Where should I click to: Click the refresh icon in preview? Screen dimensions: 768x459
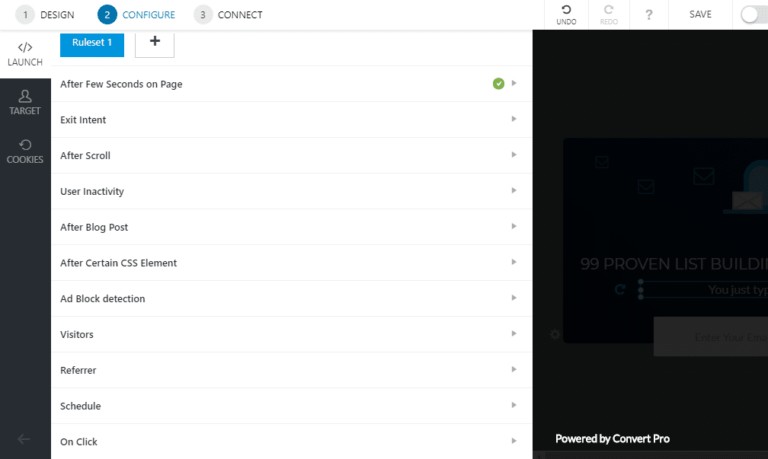[620, 290]
